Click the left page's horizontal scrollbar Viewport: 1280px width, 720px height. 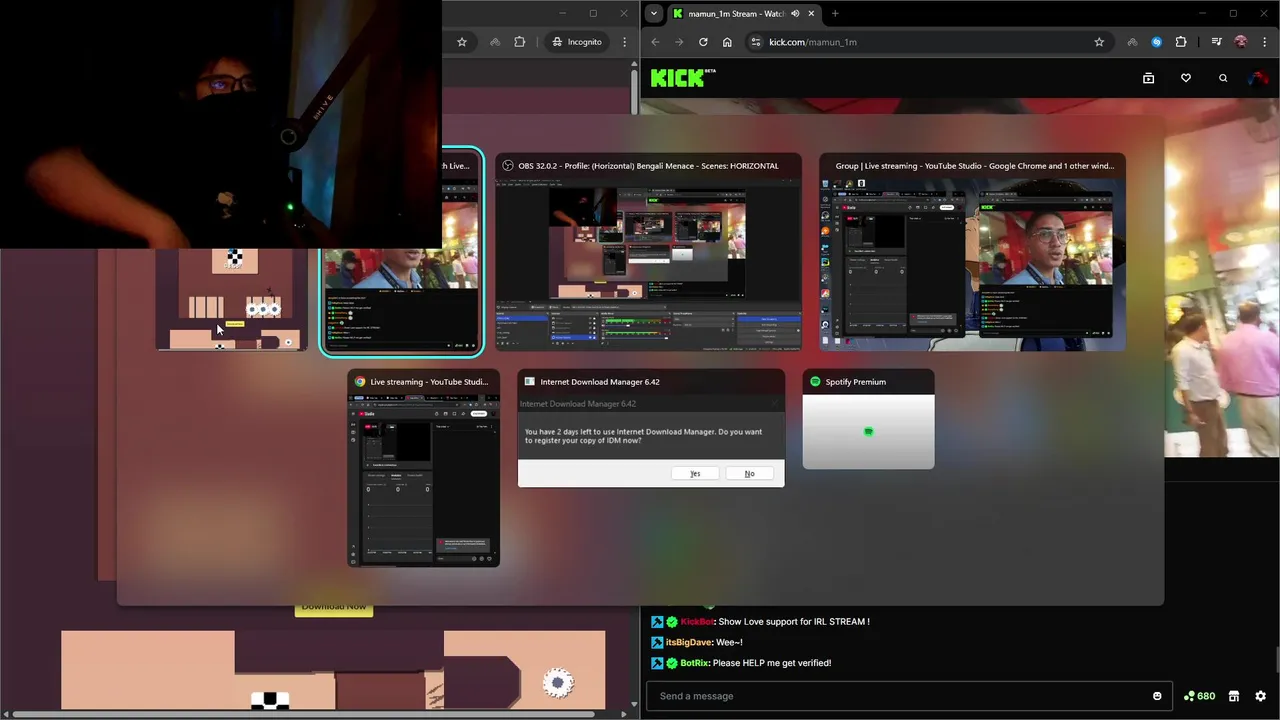point(305,714)
